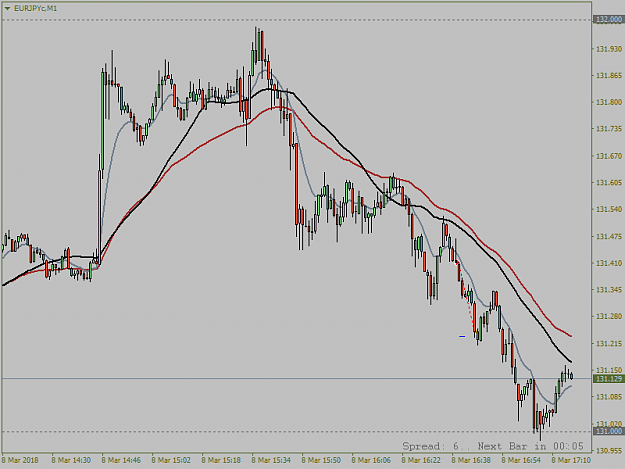Select the '8 Mar 16:22' time axis label

click(x=421, y=460)
